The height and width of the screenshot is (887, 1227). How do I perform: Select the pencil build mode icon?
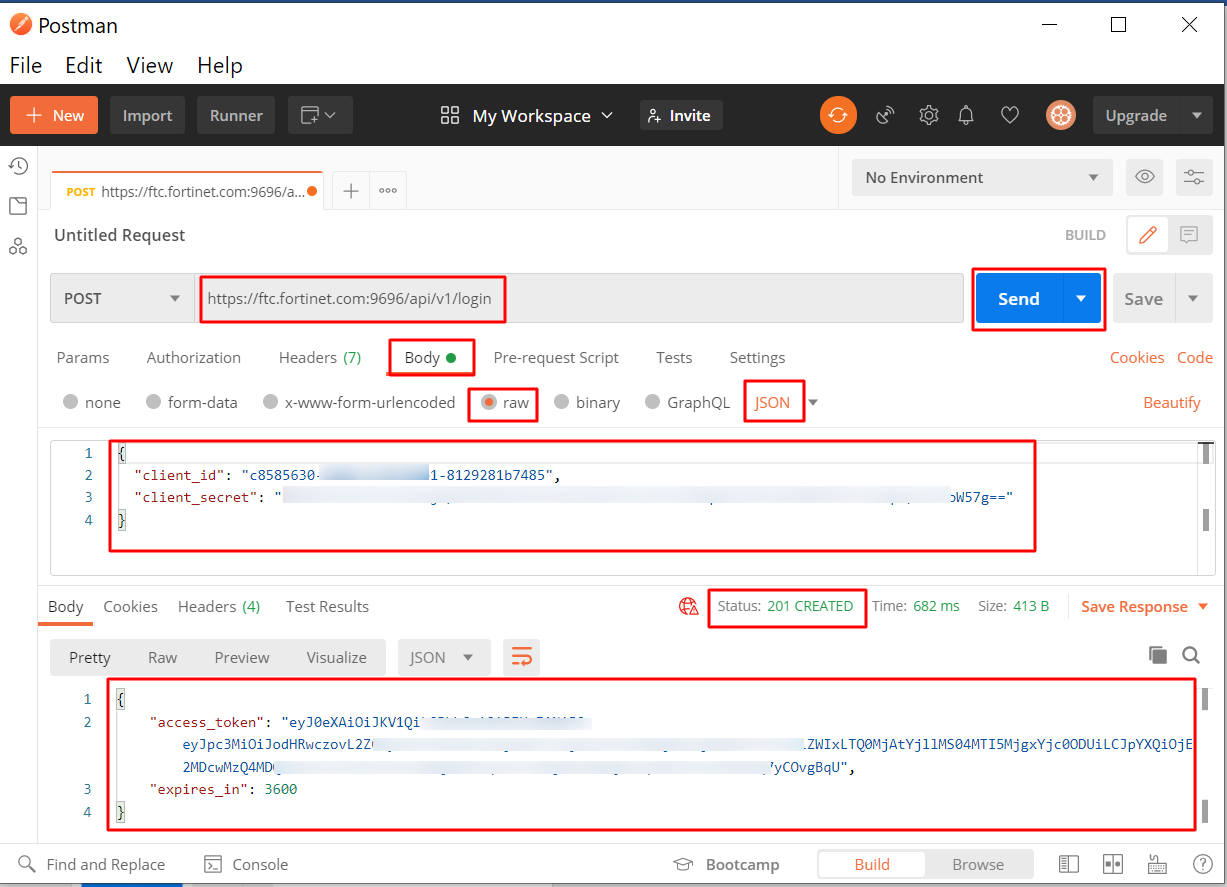(1148, 235)
